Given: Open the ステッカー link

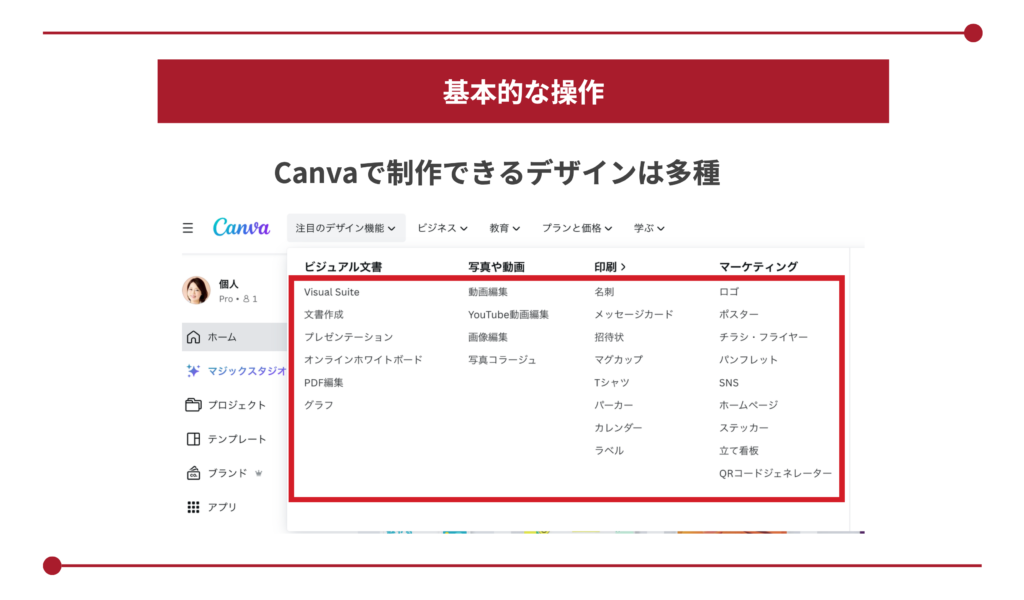Looking at the screenshot, I should (744, 428).
